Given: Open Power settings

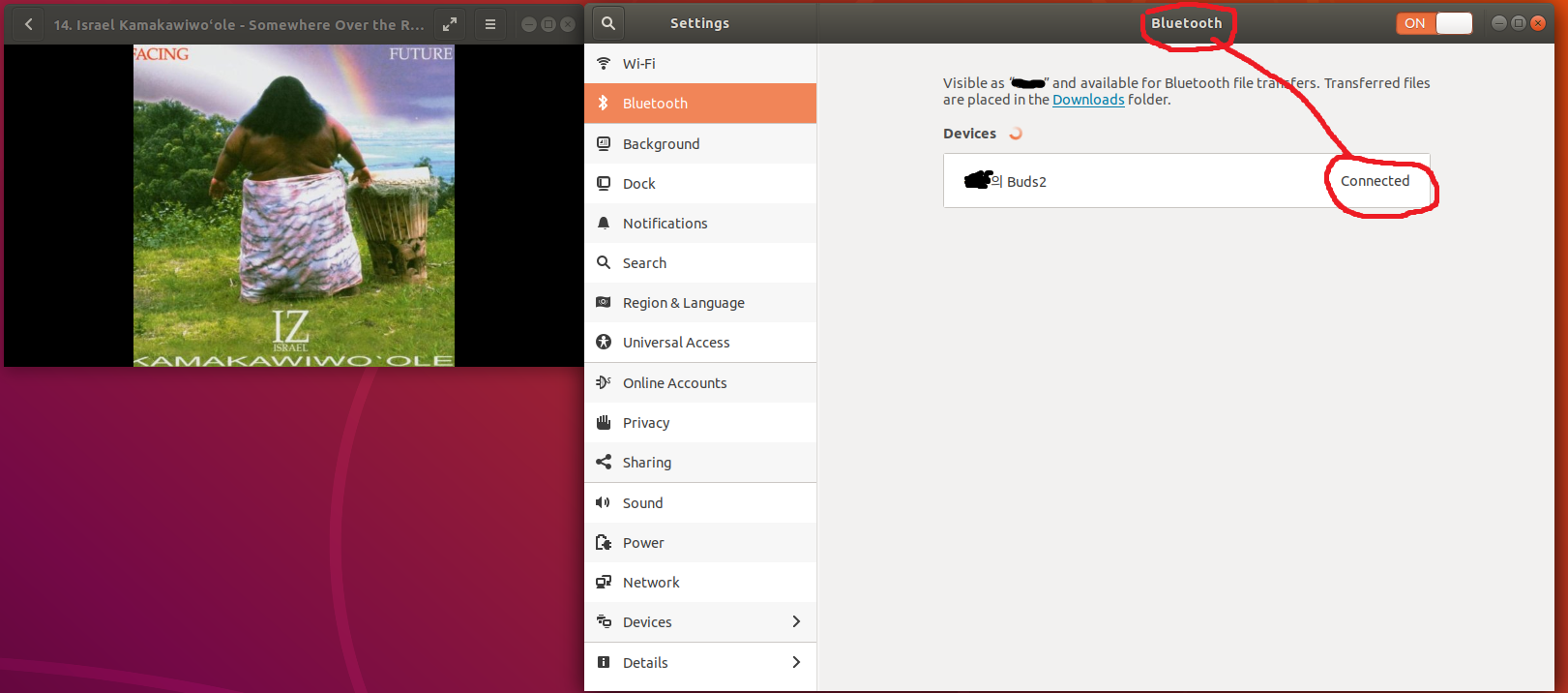Looking at the screenshot, I should tap(700, 542).
